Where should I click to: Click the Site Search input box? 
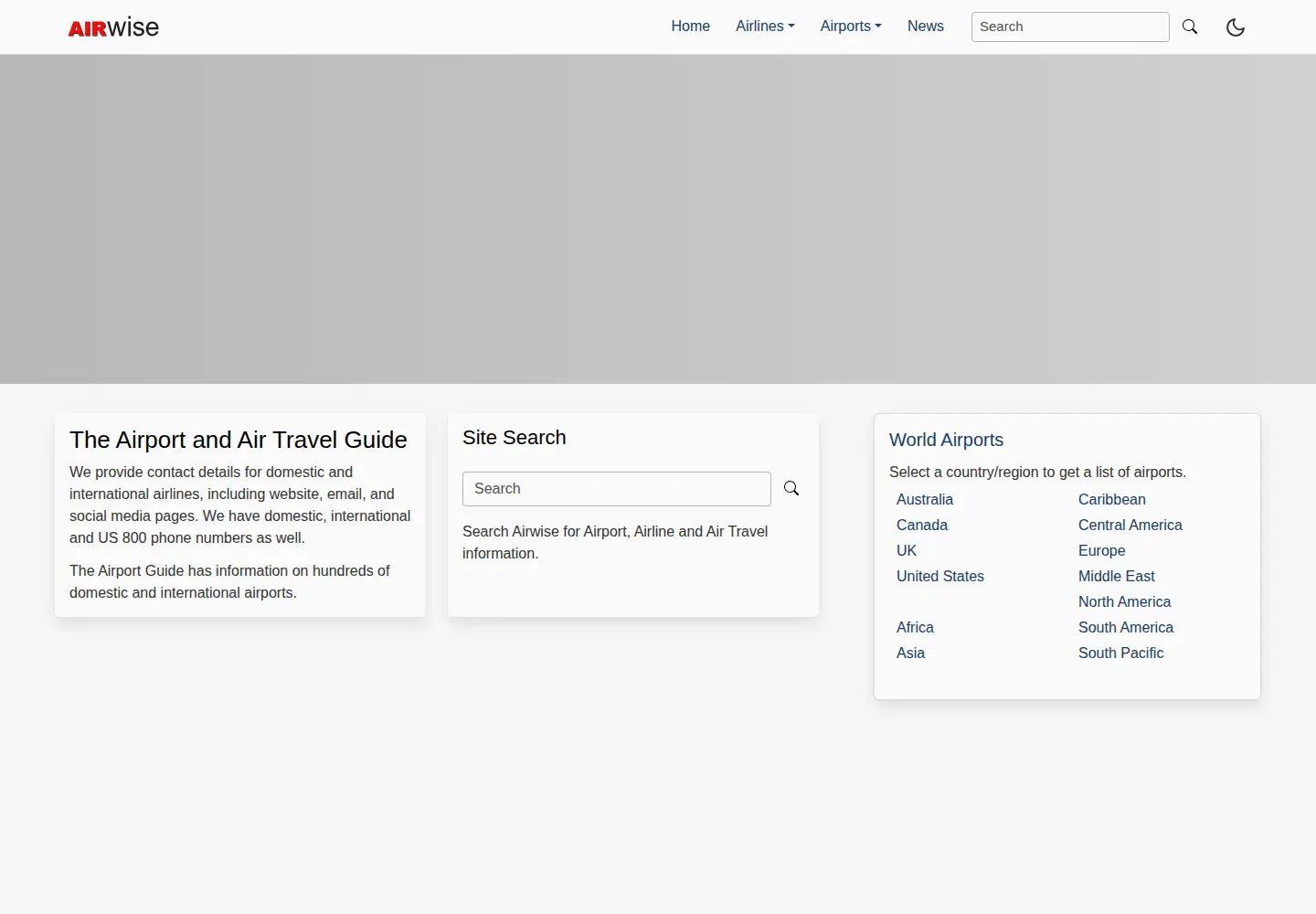(x=617, y=489)
